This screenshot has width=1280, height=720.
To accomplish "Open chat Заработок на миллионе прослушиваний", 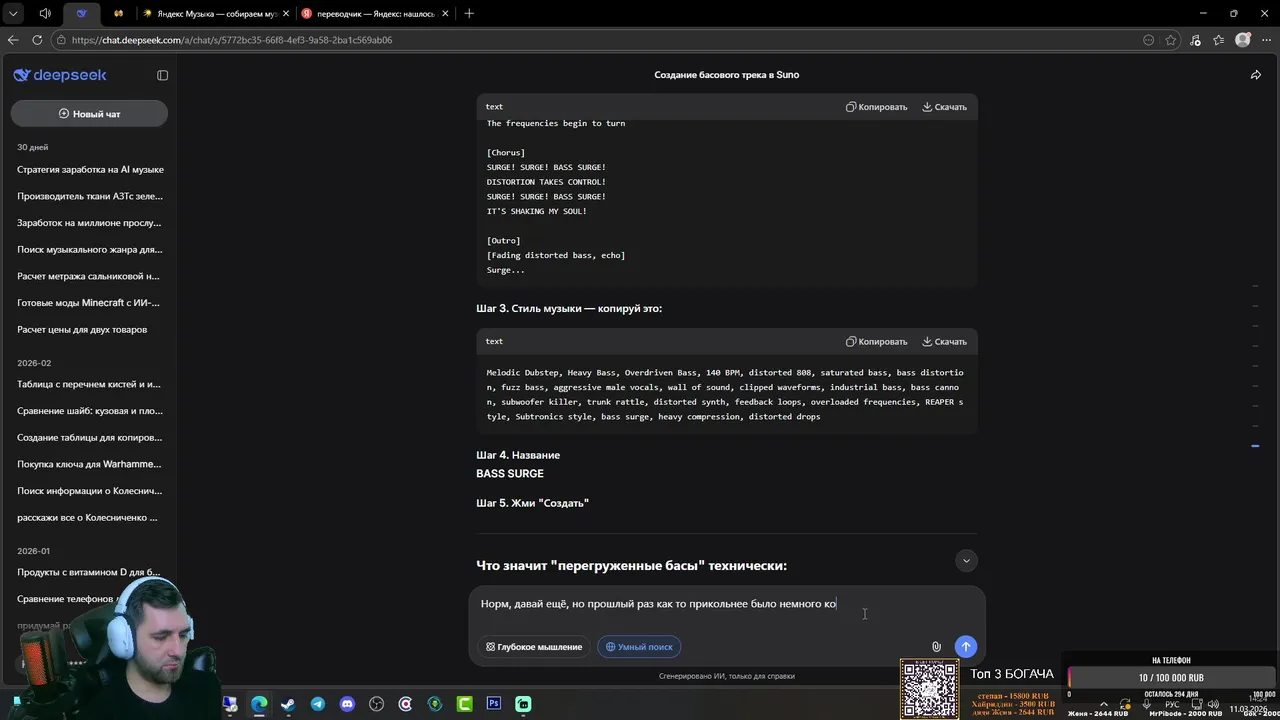I will pyautogui.click(x=90, y=223).
